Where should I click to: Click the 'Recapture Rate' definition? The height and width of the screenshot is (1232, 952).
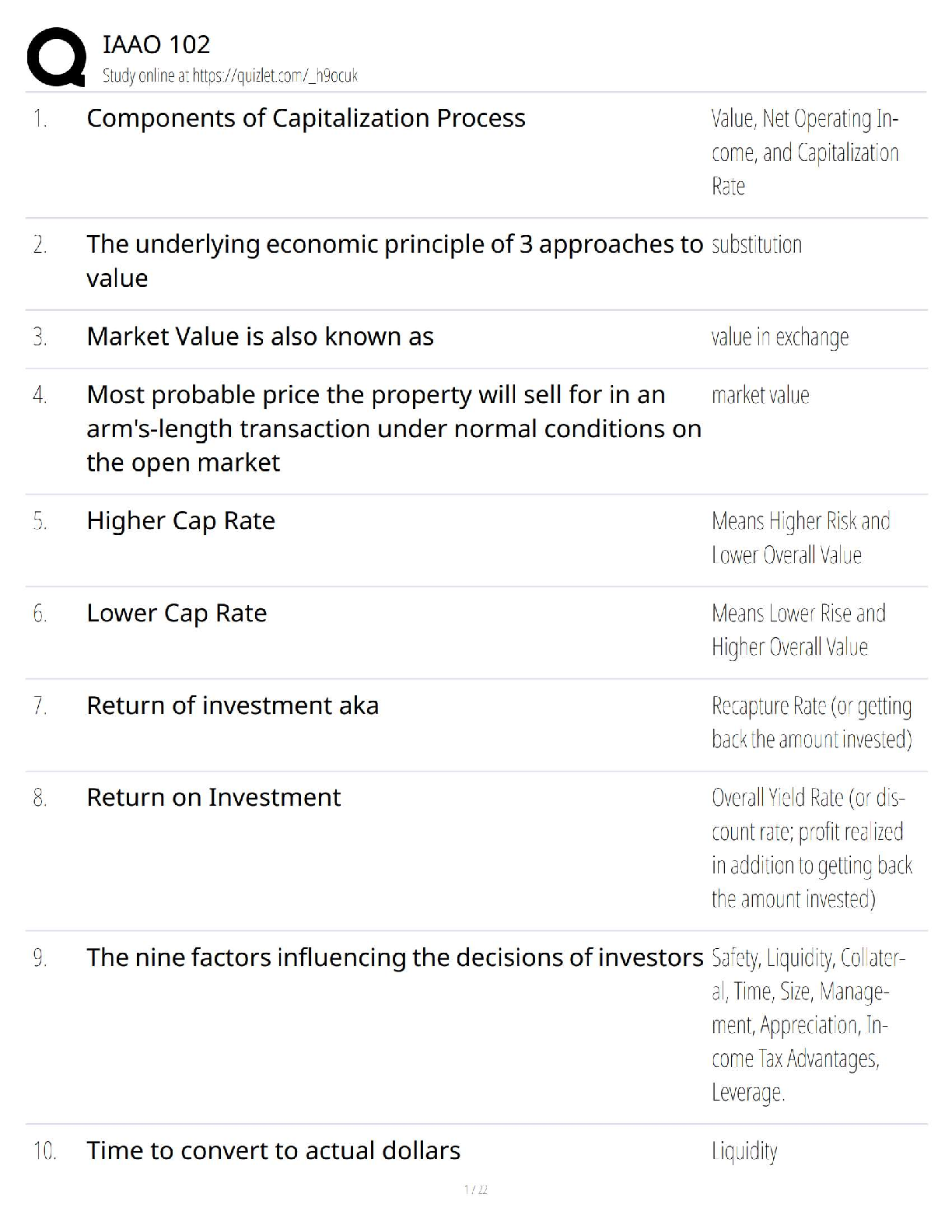[x=811, y=723]
